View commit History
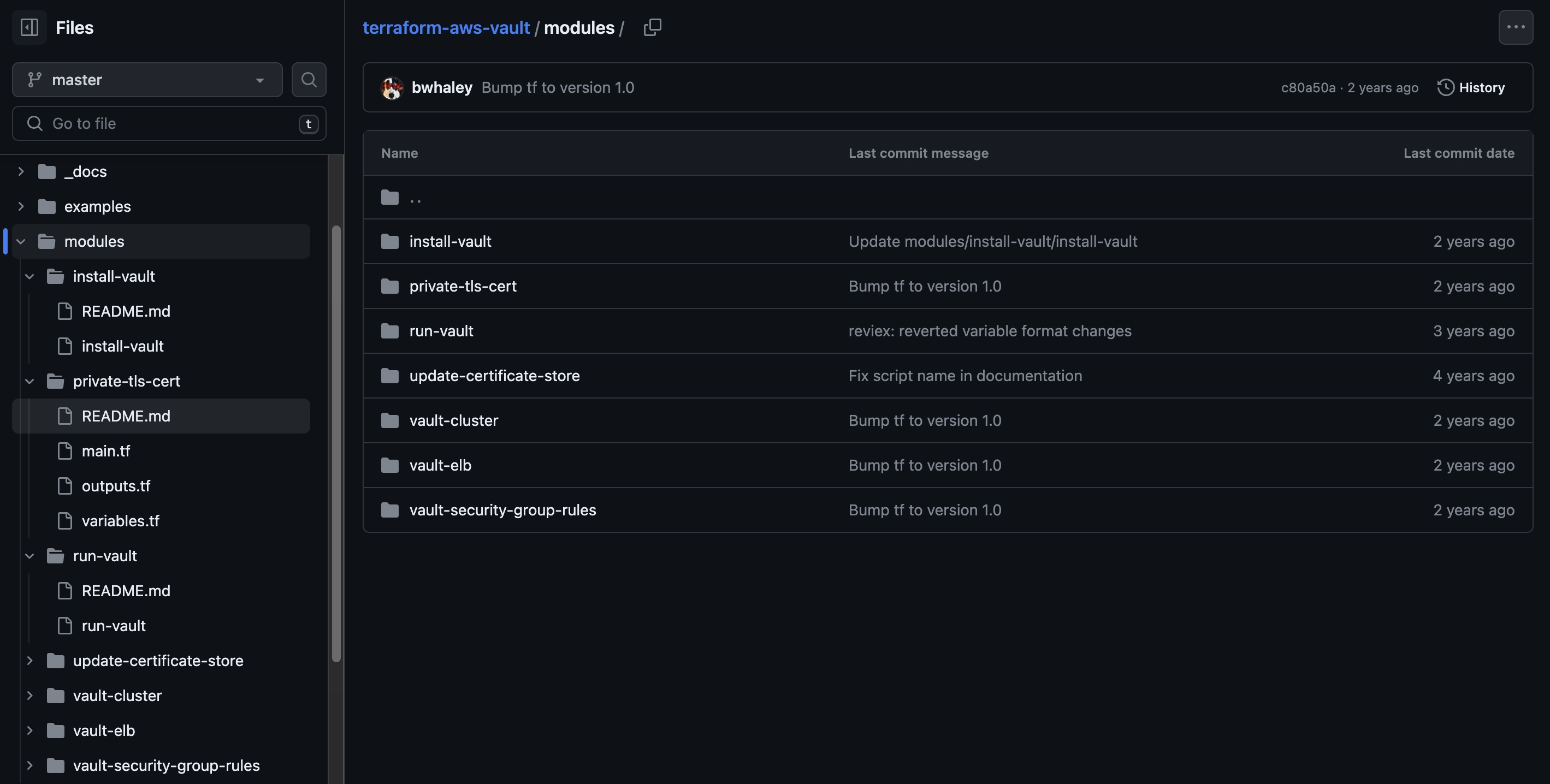Image resolution: width=1550 pixels, height=784 pixels. (x=1471, y=88)
